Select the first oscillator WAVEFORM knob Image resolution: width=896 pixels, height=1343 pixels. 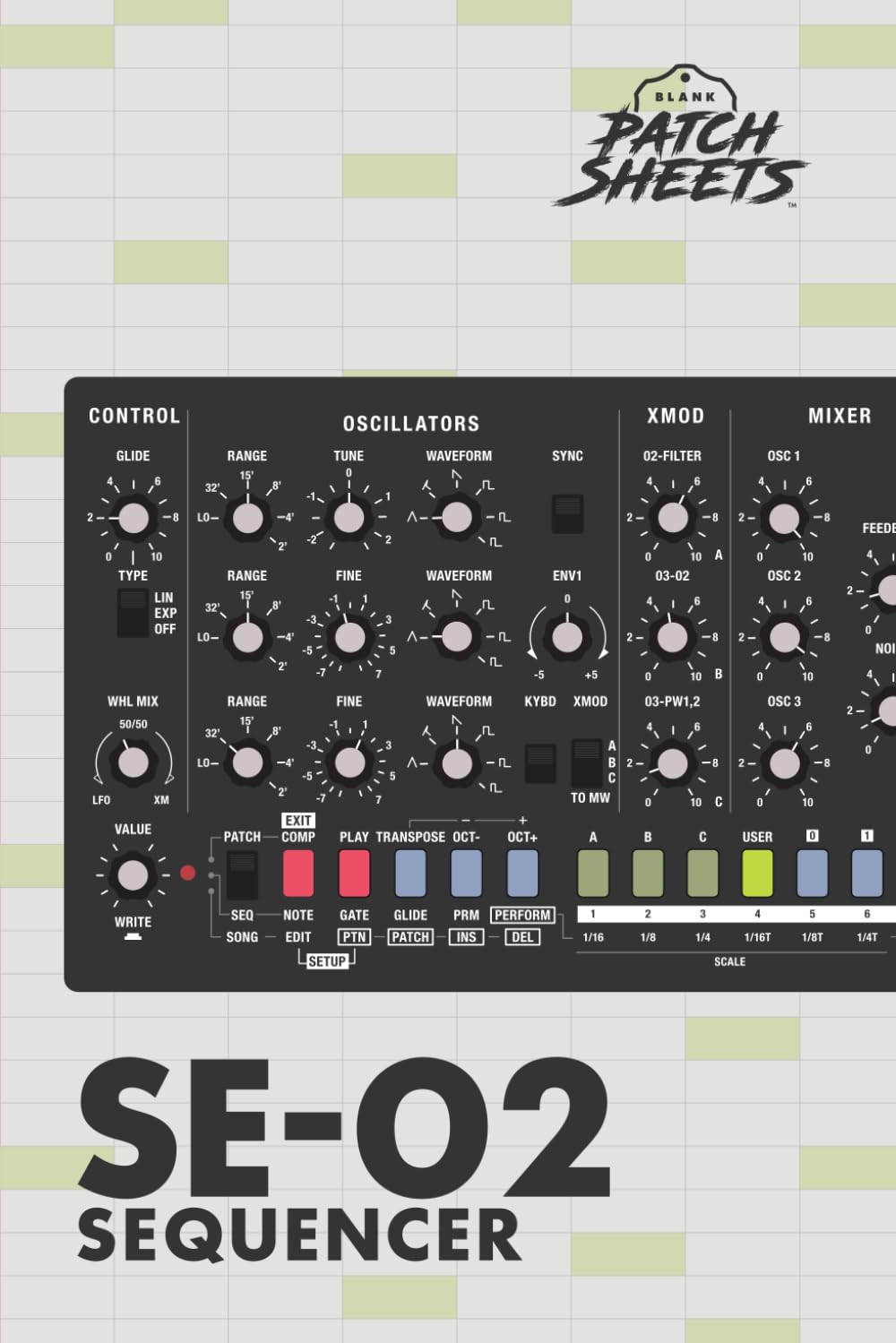pyautogui.click(x=457, y=517)
